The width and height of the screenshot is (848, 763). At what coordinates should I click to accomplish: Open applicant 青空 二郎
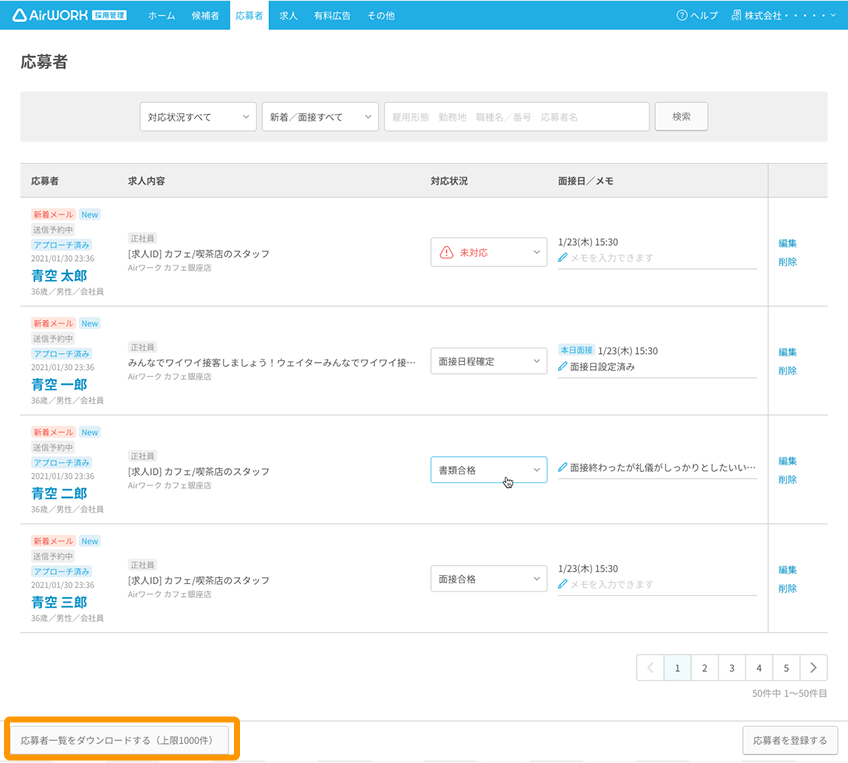[59, 493]
